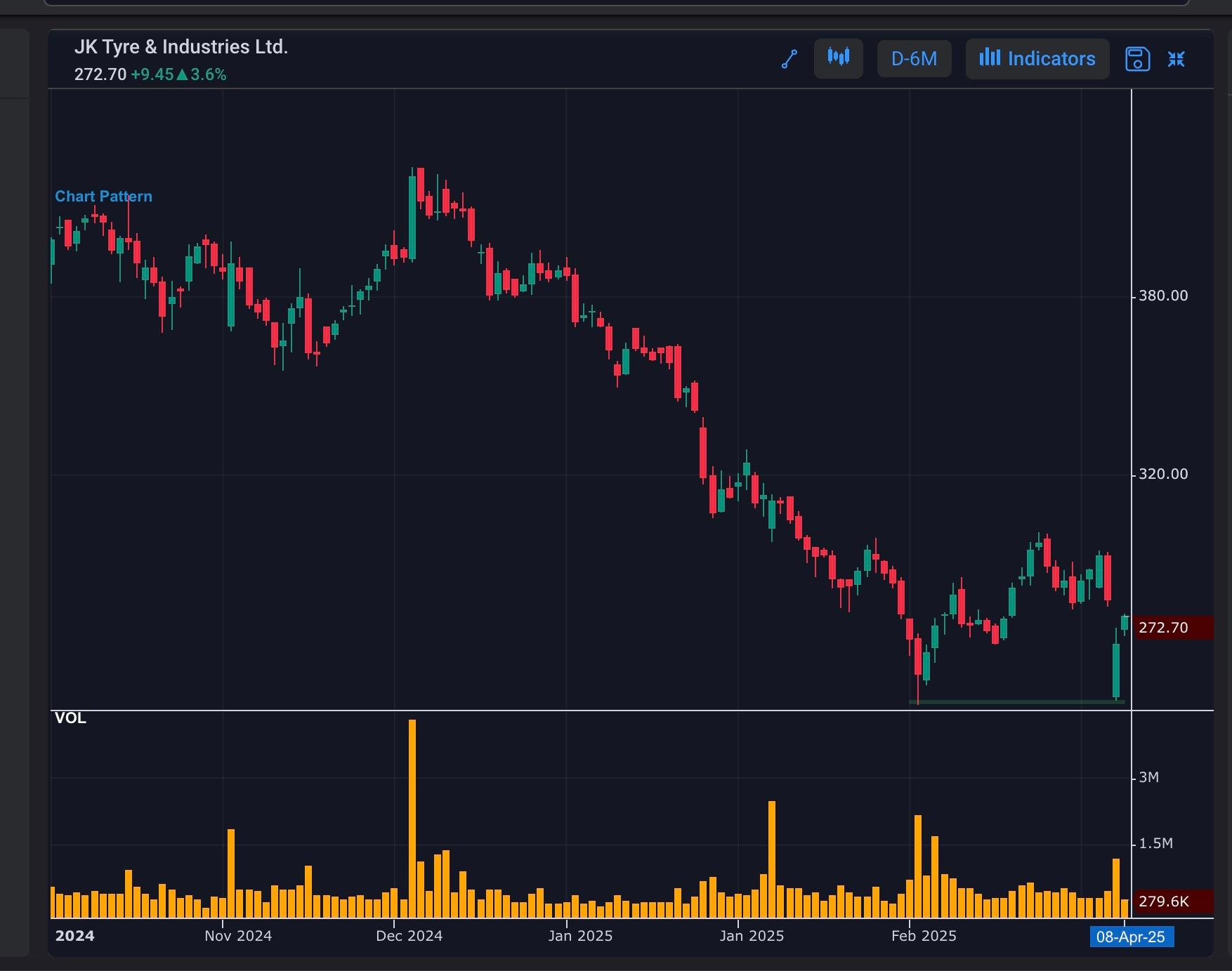The image size is (1232, 971).
Task: Click the price change +9.45 3.6% text
Action: pyautogui.click(x=178, y=74)
